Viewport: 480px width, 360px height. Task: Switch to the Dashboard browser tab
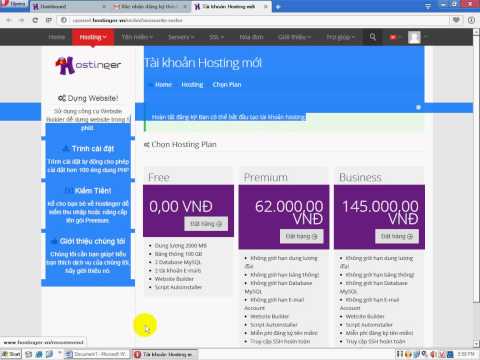(x=69, y=6)
